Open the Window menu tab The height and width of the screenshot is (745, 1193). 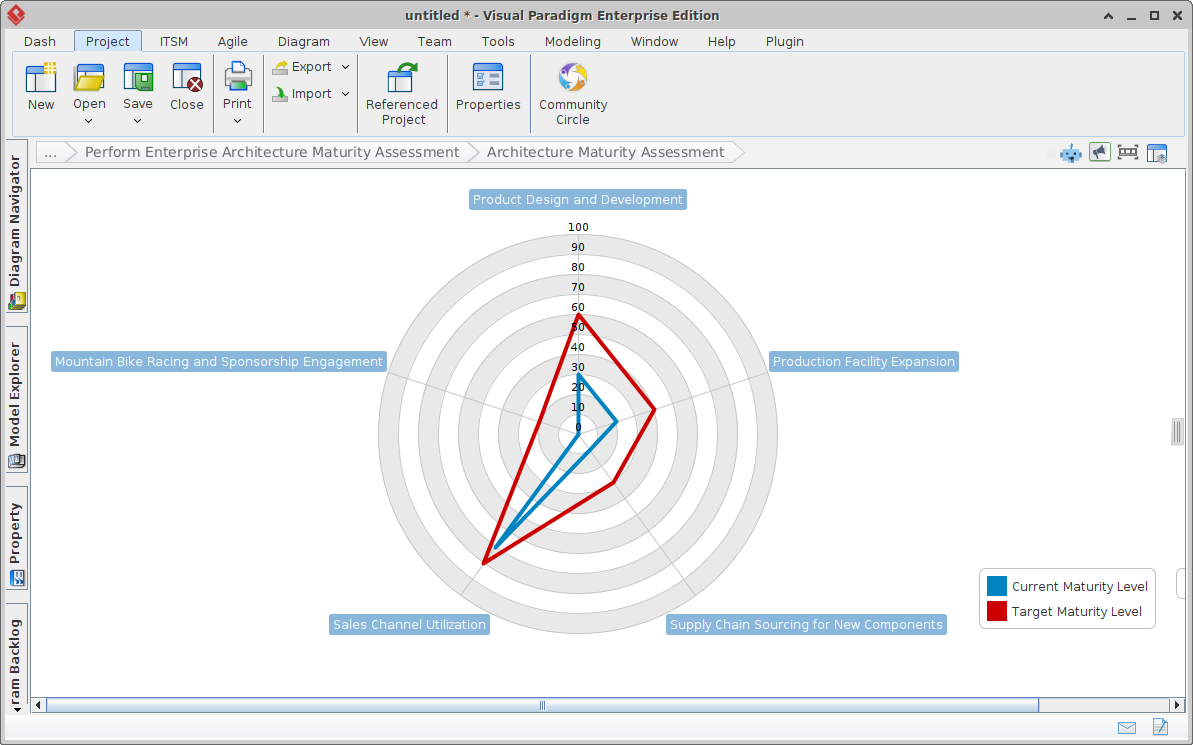click(654, 41)
